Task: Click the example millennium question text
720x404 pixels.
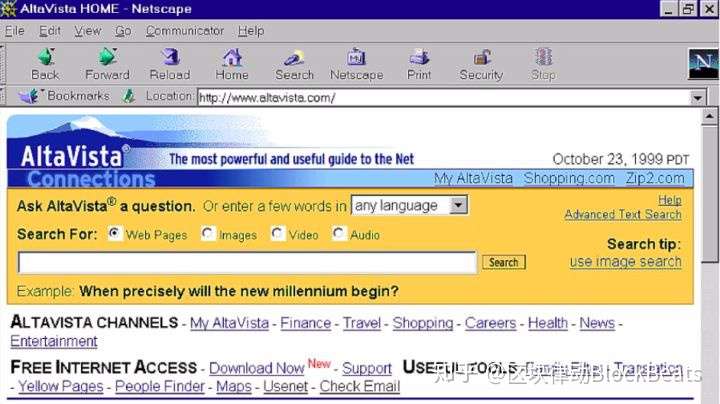Action: (x=239, y=291)
